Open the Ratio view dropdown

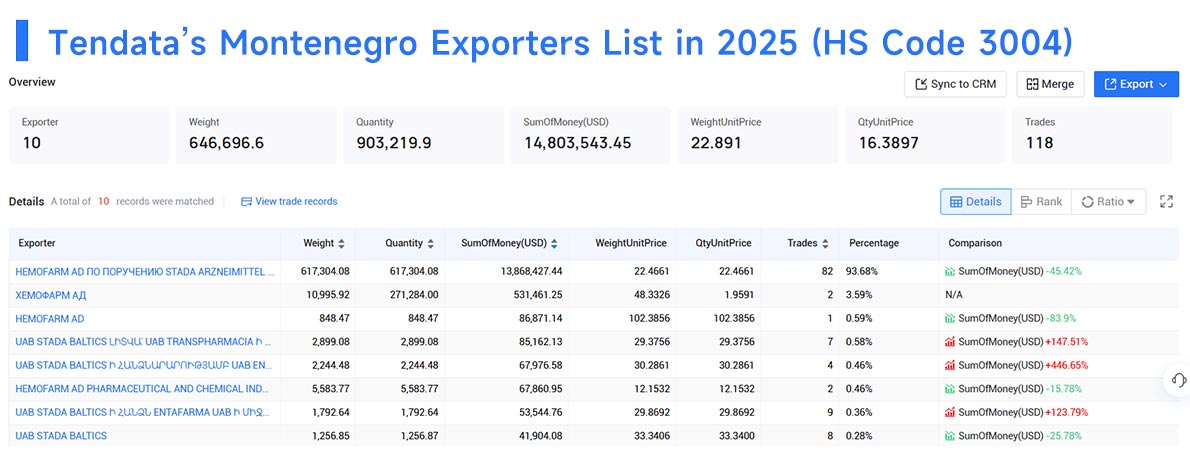coord(1108,202)
